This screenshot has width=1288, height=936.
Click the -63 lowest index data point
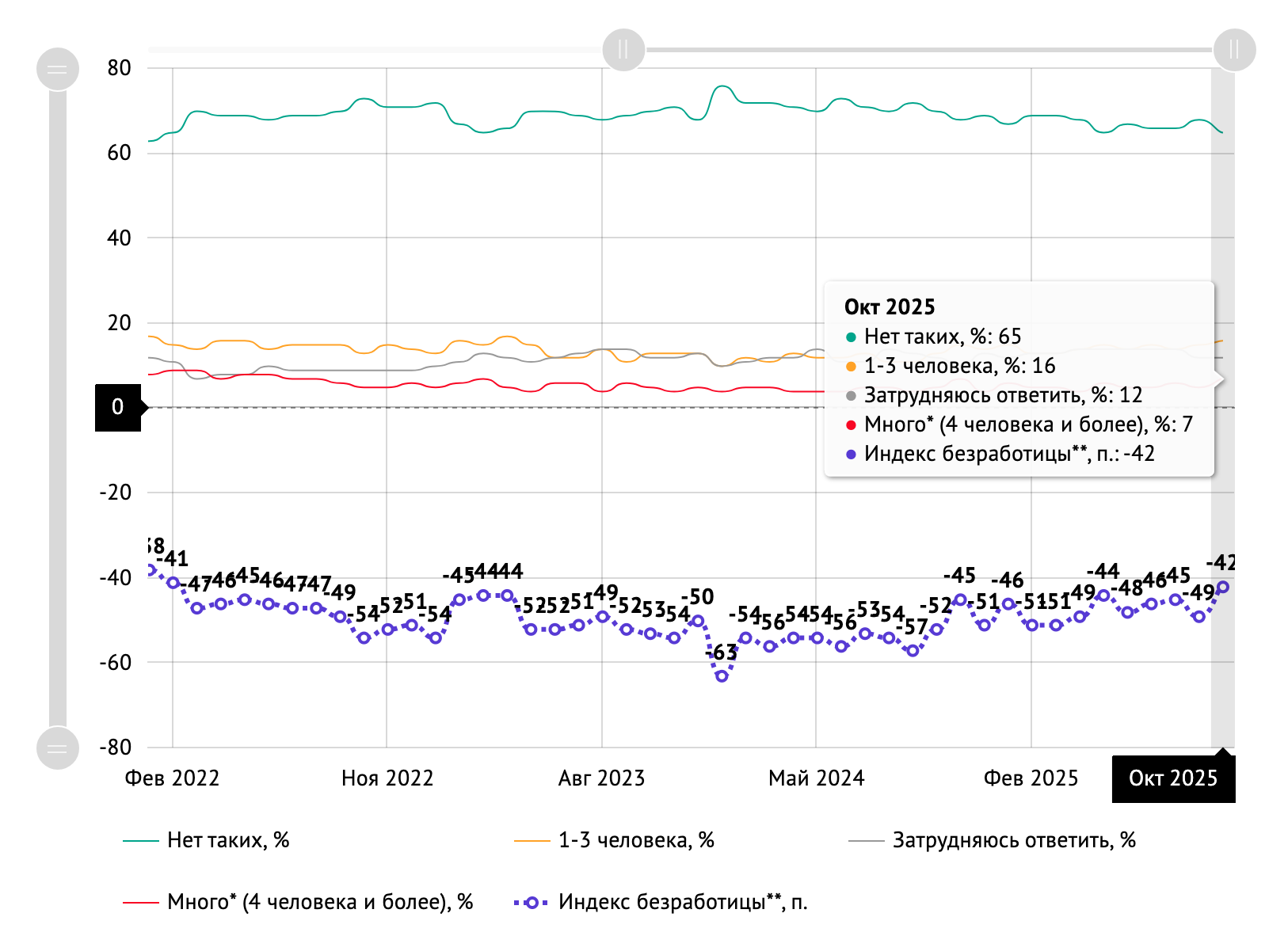point(722,675)
